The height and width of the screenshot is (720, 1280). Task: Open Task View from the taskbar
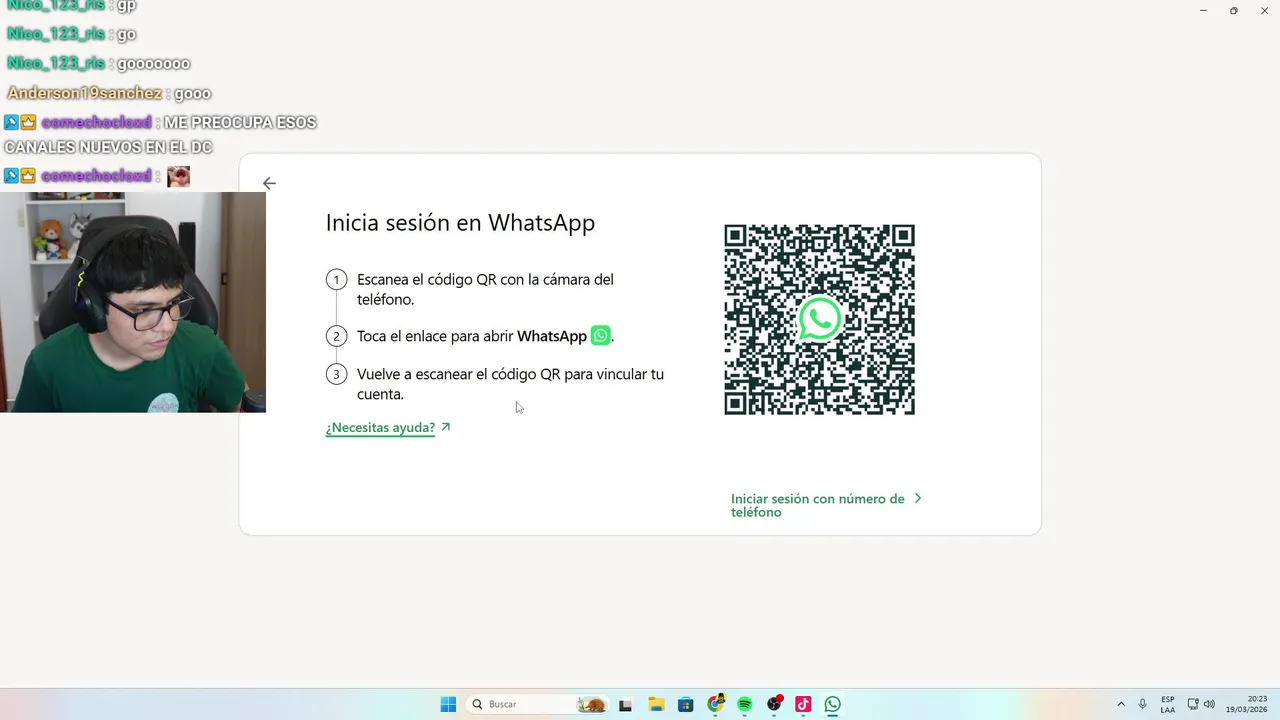click(626, 705)
